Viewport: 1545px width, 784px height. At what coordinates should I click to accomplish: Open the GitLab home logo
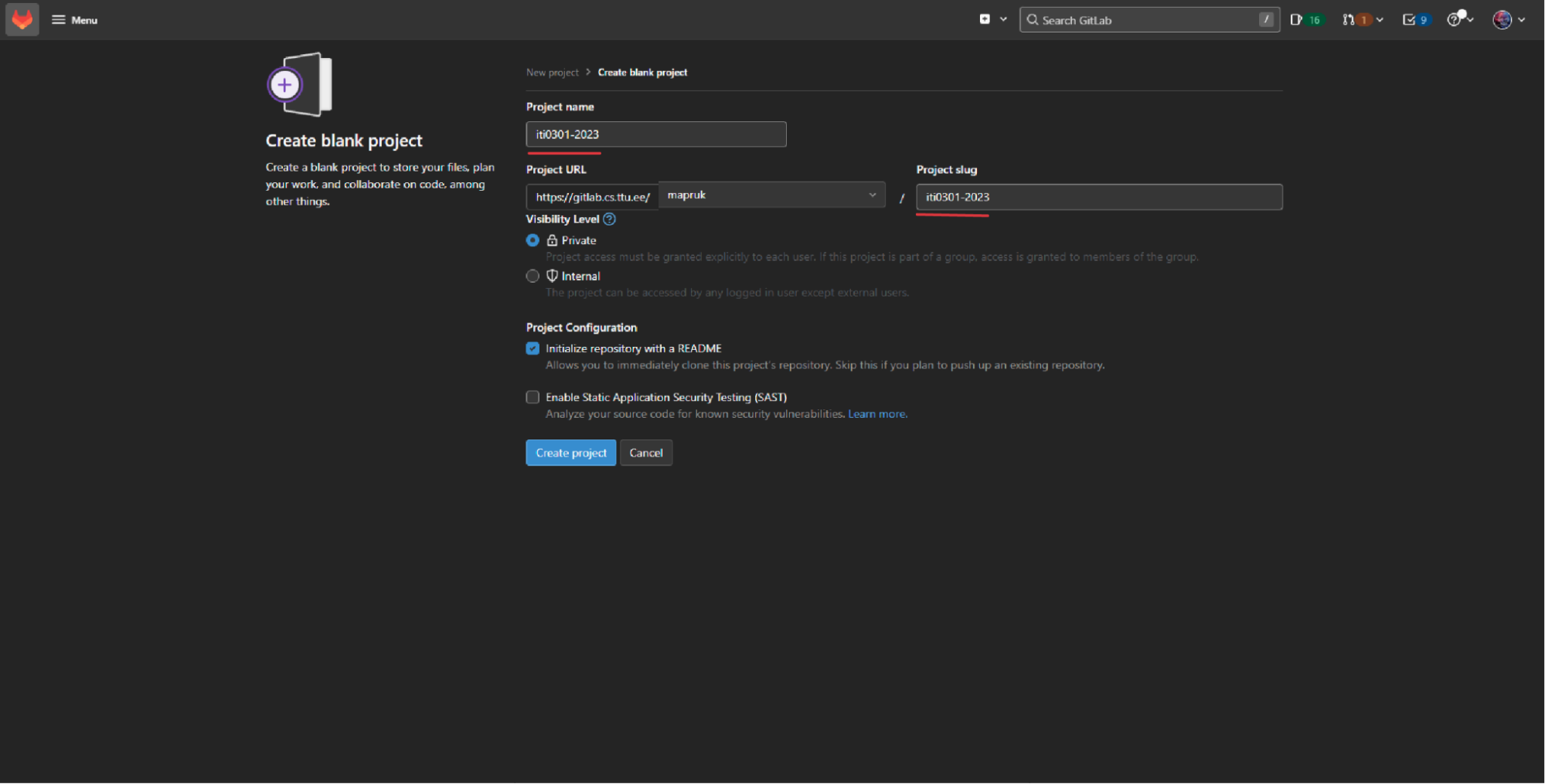(x=22, y=19)
